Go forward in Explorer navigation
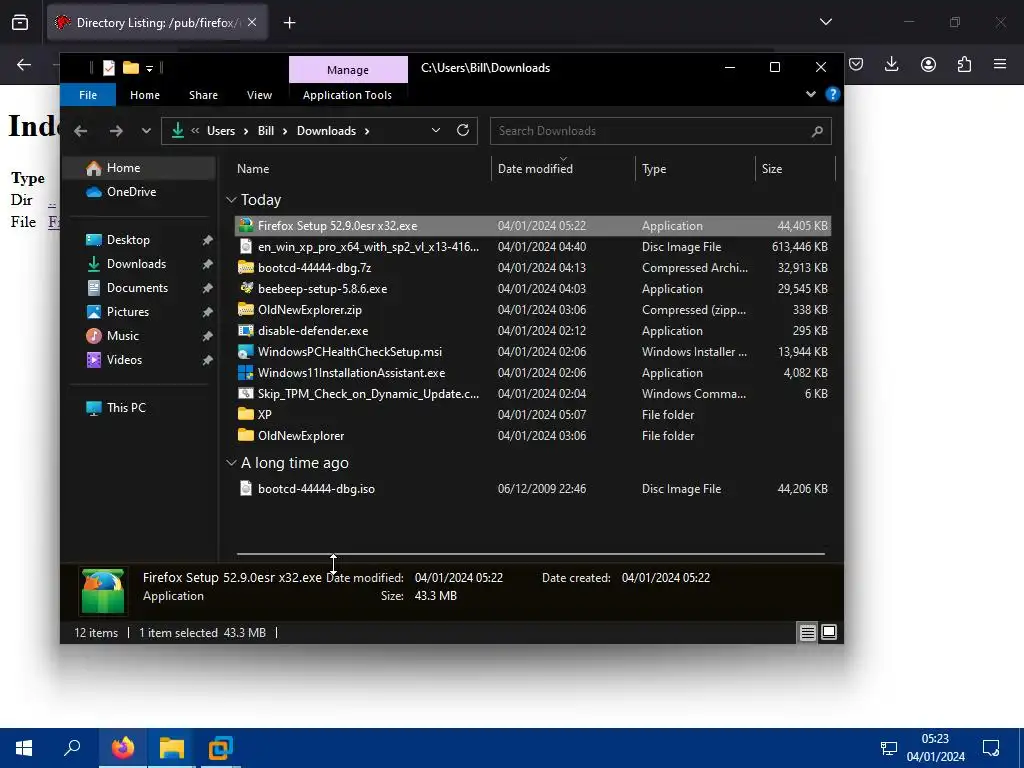 pyautogui.click(x=116, y=131)
